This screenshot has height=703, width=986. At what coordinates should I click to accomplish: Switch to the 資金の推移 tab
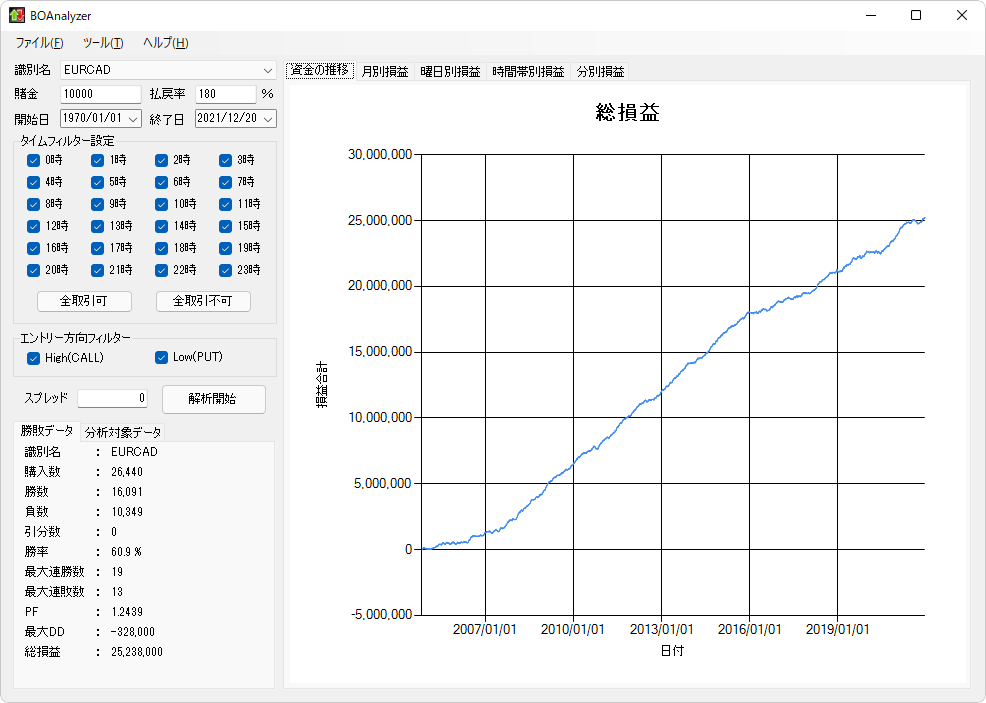[x=320, y=70]
